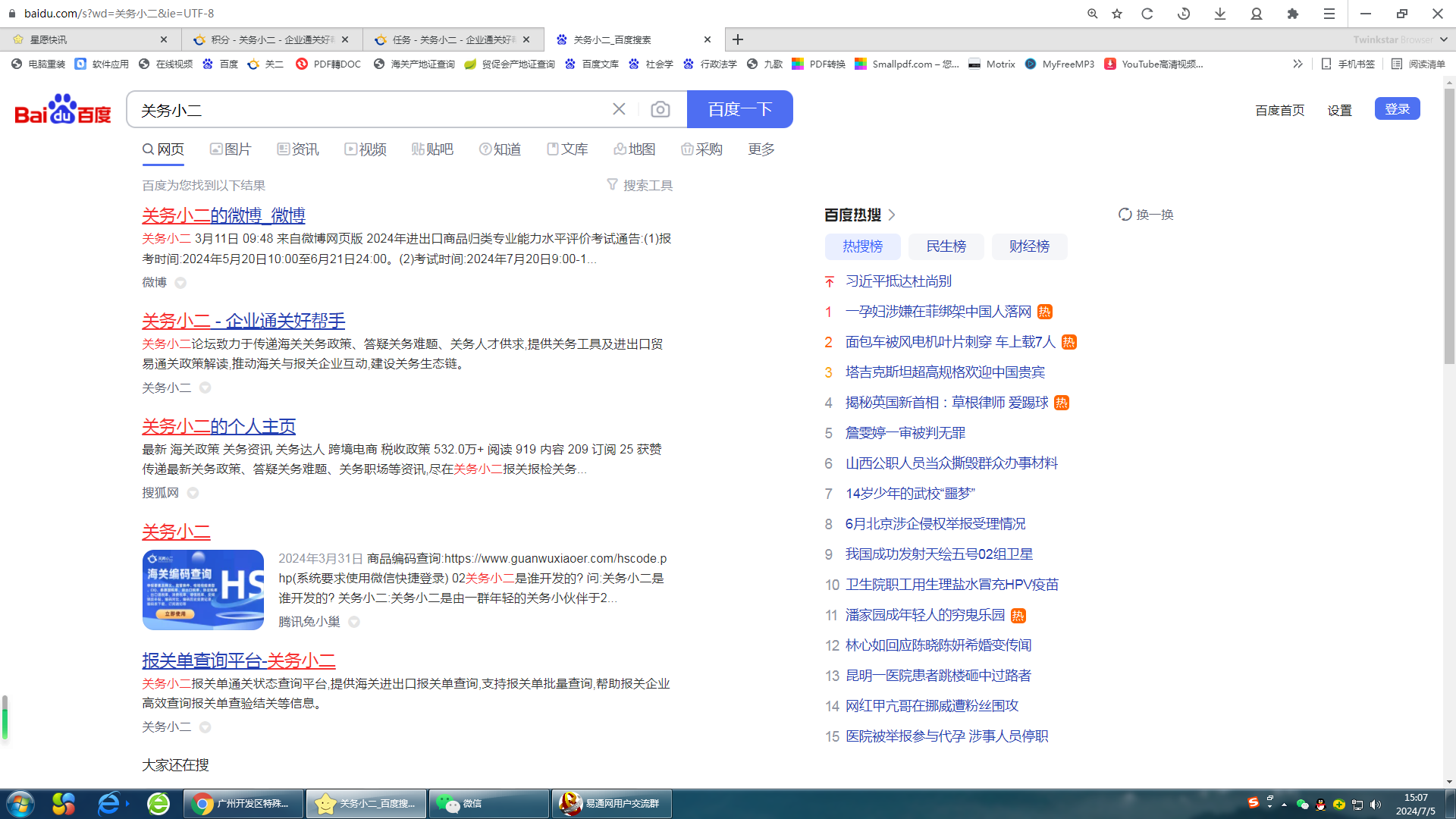This screenshot has height=819, width=1456.
Task: Open the 阅读清单 reading list
Action: 1419,64
